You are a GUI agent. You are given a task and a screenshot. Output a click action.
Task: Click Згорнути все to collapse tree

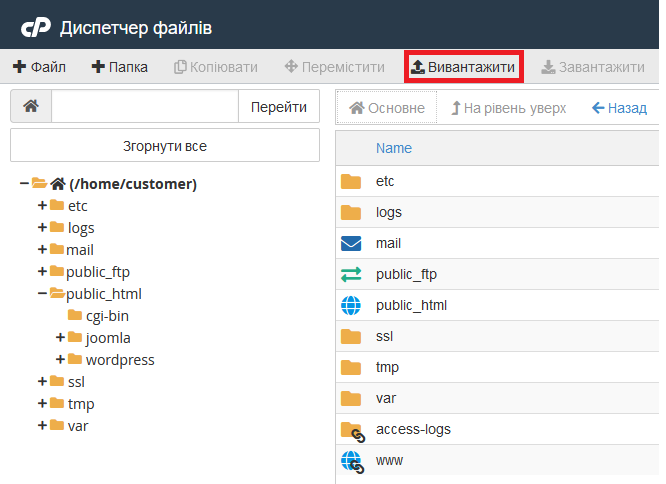tap(165, 146)
